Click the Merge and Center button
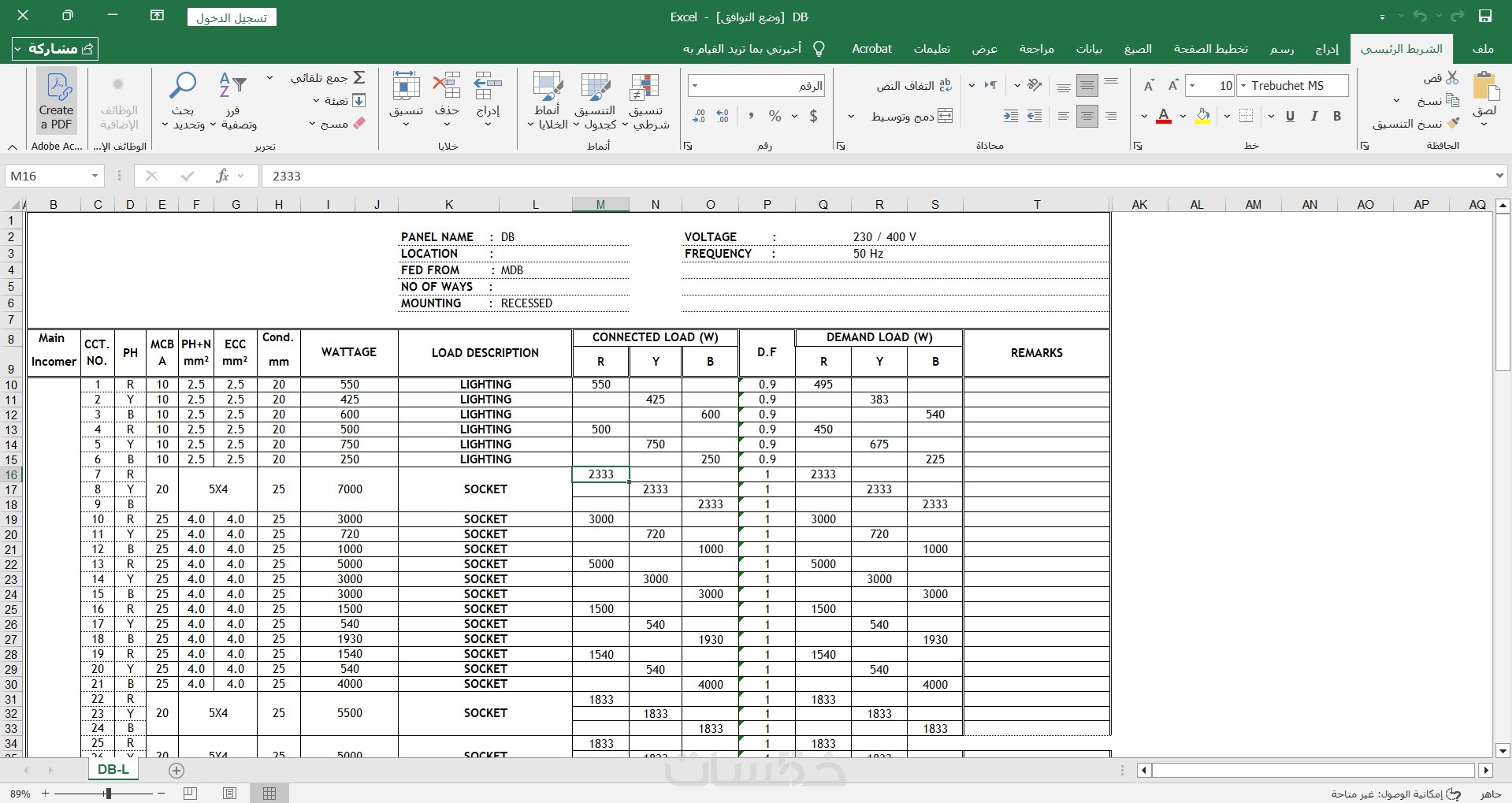This screenshot has height=803, width=1512. point(912,117)
